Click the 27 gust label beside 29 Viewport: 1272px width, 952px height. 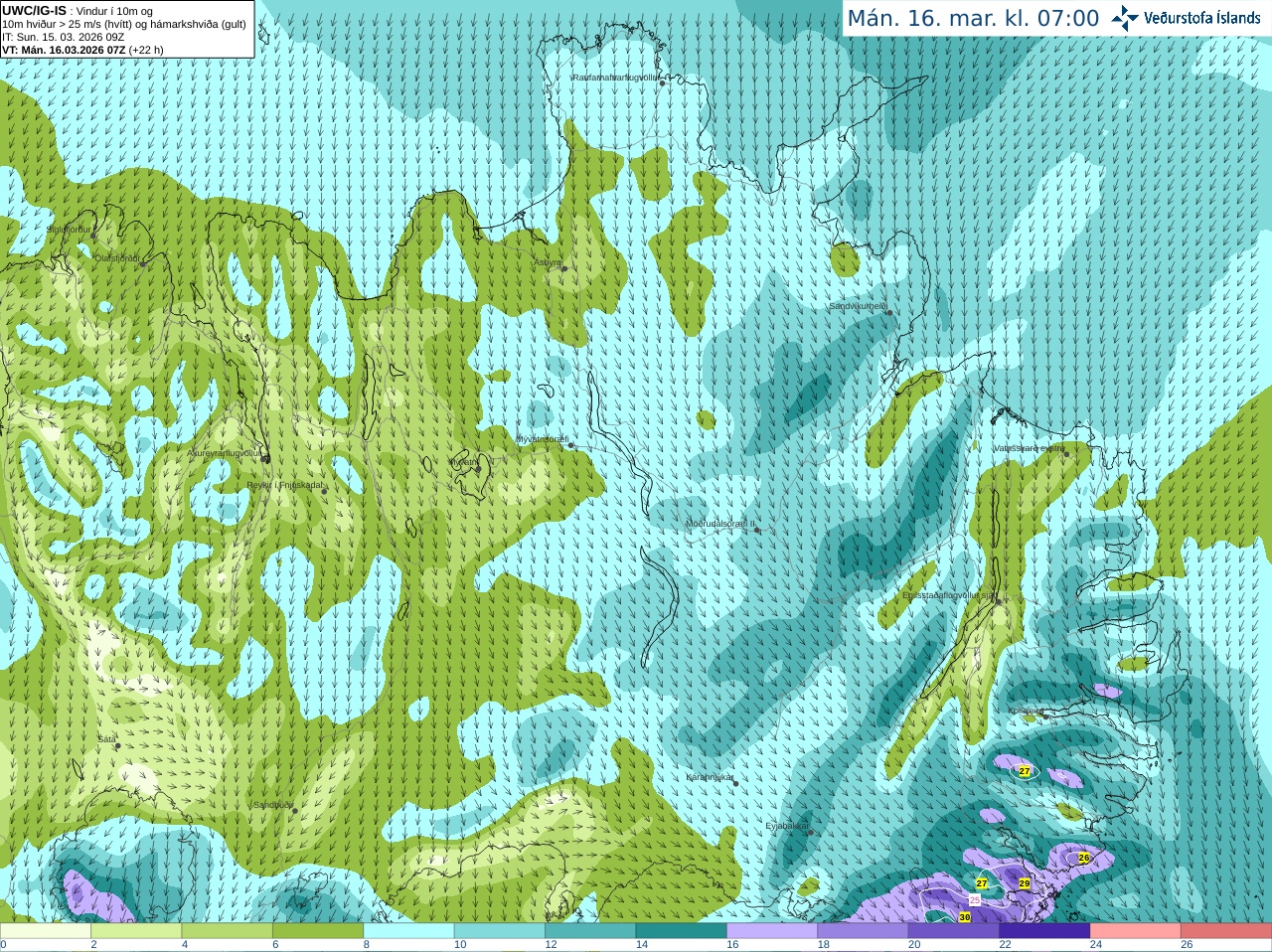pos(982,882)
